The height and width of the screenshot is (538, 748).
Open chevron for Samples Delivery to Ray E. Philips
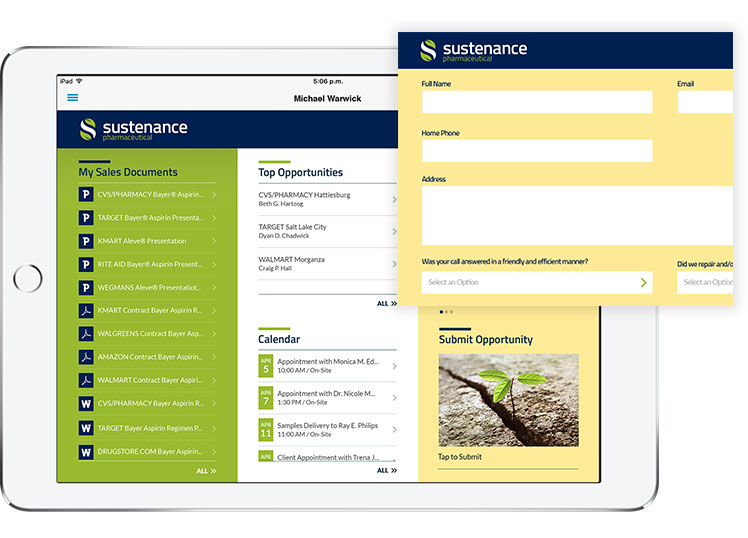click(394, 430)
